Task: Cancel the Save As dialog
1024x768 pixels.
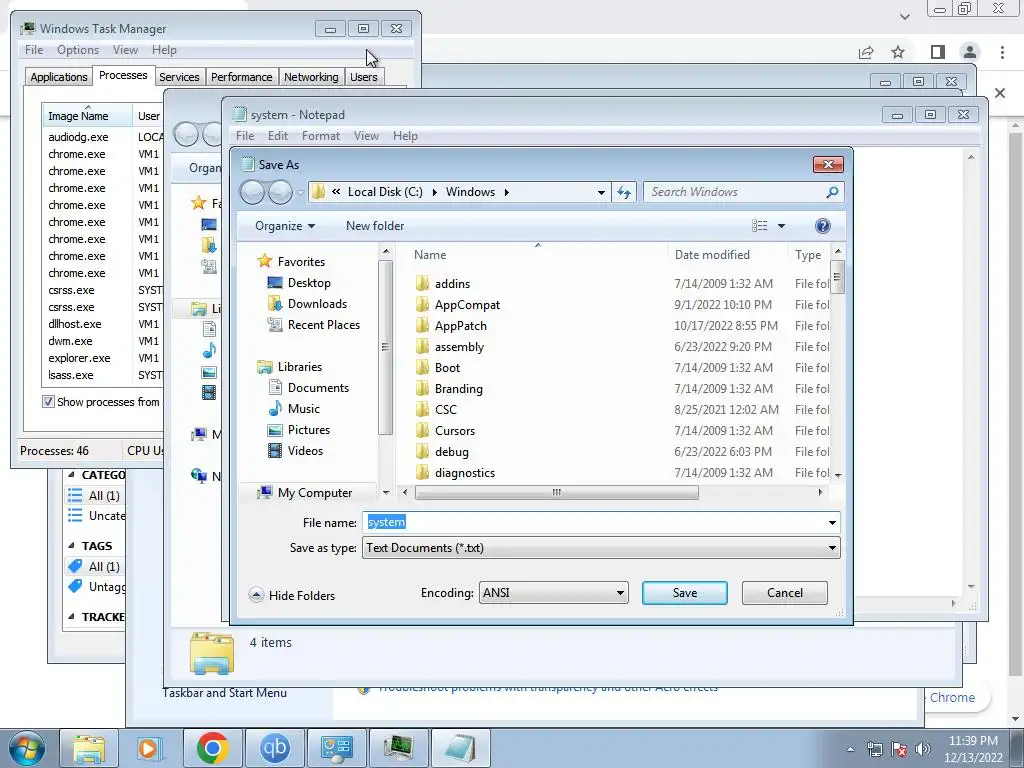Action: point(784,593)
